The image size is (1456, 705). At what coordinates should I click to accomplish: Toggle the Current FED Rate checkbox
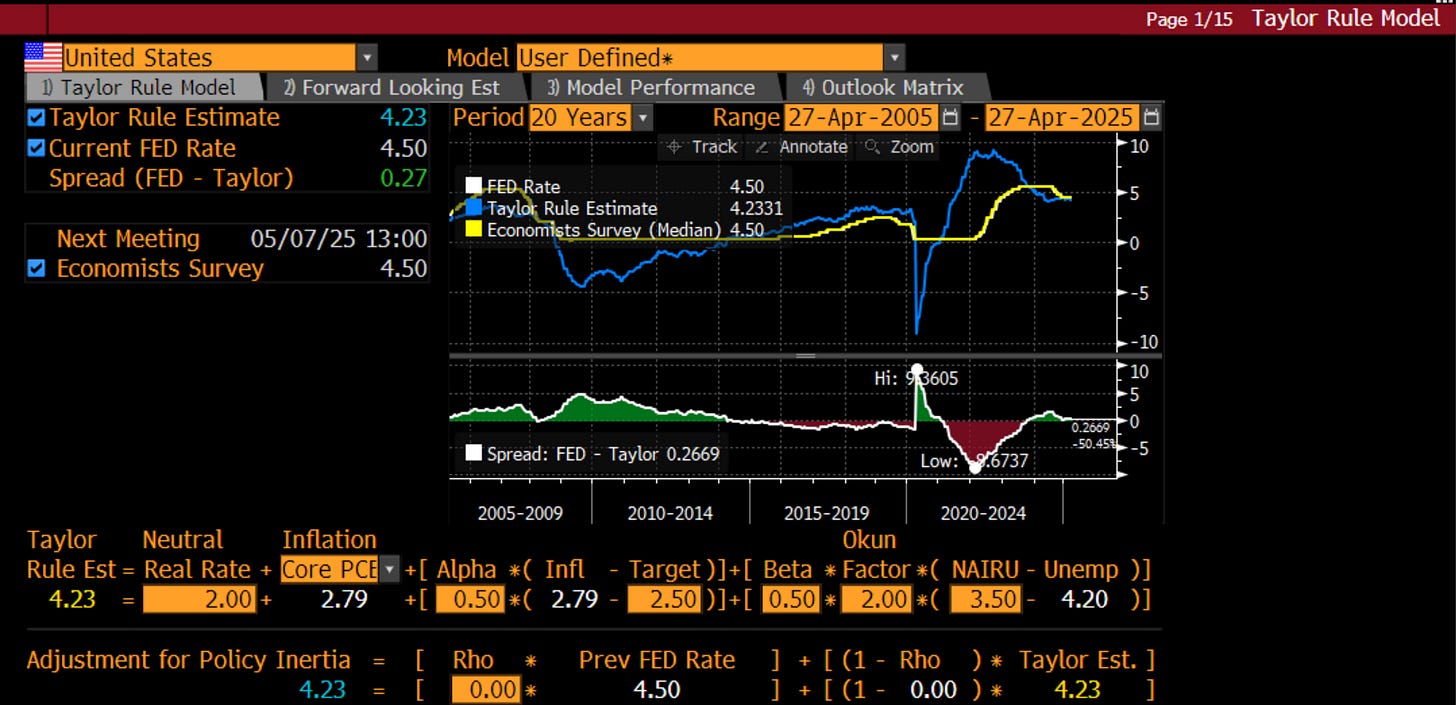pyautogui.click(x=36, y=148)
